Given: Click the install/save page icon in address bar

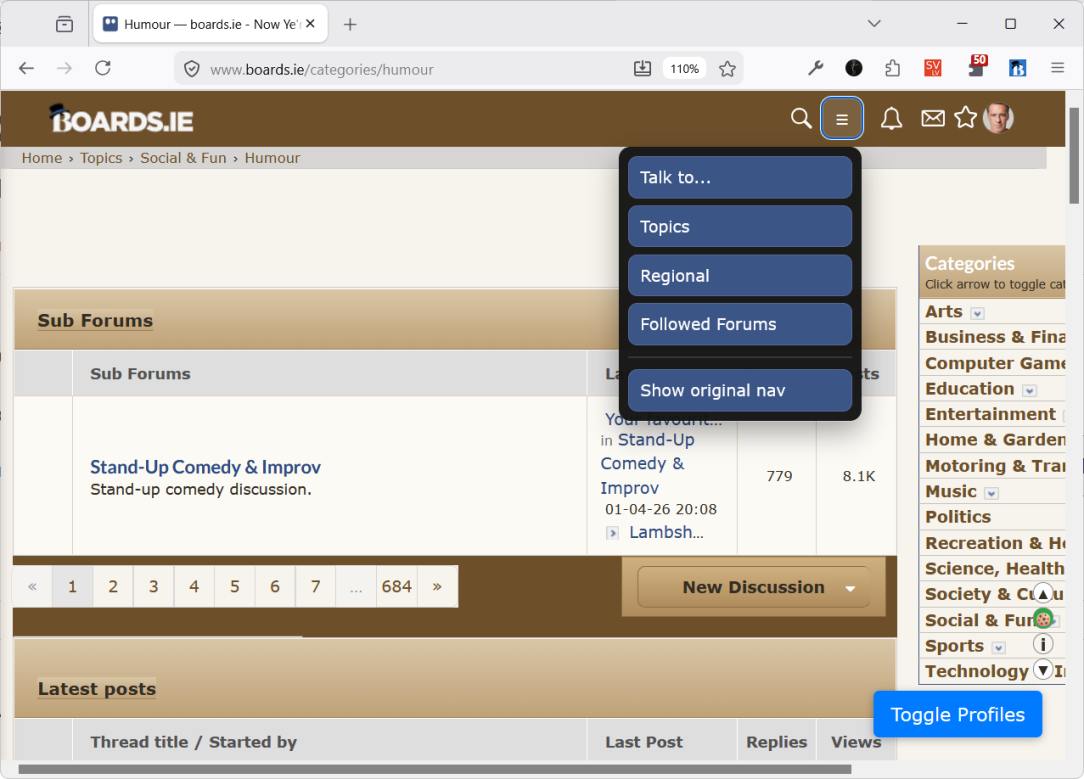Looking at the screenshot, I should coord(642,68).
